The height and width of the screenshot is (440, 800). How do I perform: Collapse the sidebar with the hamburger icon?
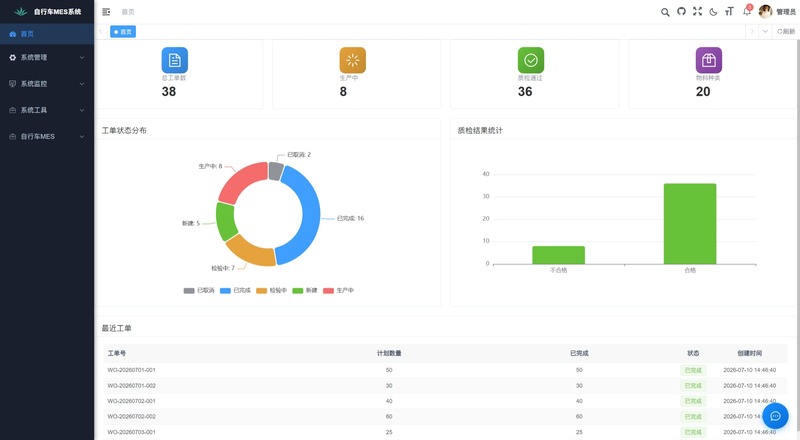[x=106, y=12]
